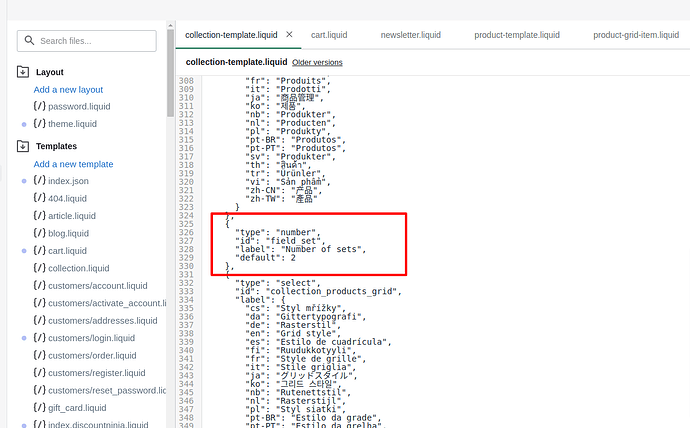Open theme.liquid file

(72, 124)
